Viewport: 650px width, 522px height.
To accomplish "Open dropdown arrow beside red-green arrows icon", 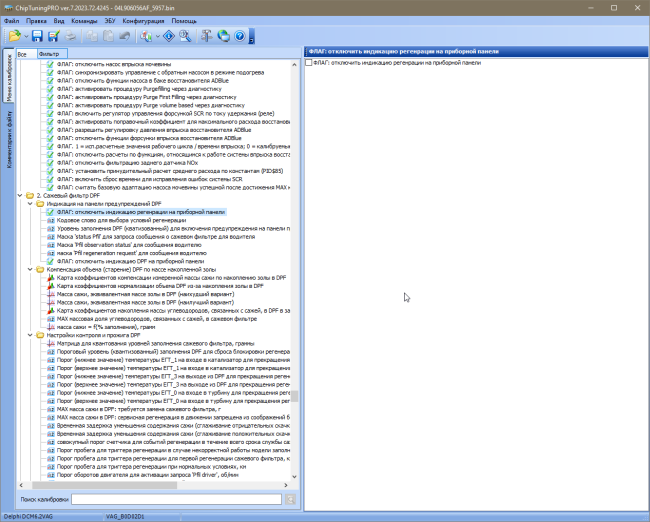I will [x=157, y=36].
